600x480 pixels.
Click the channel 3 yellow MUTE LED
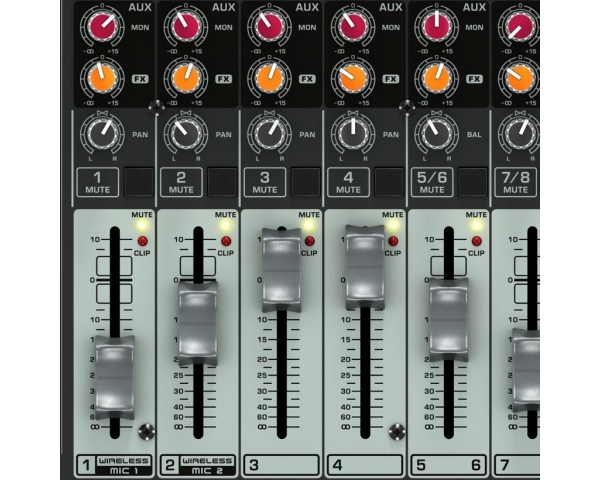[x=309, y=225]
